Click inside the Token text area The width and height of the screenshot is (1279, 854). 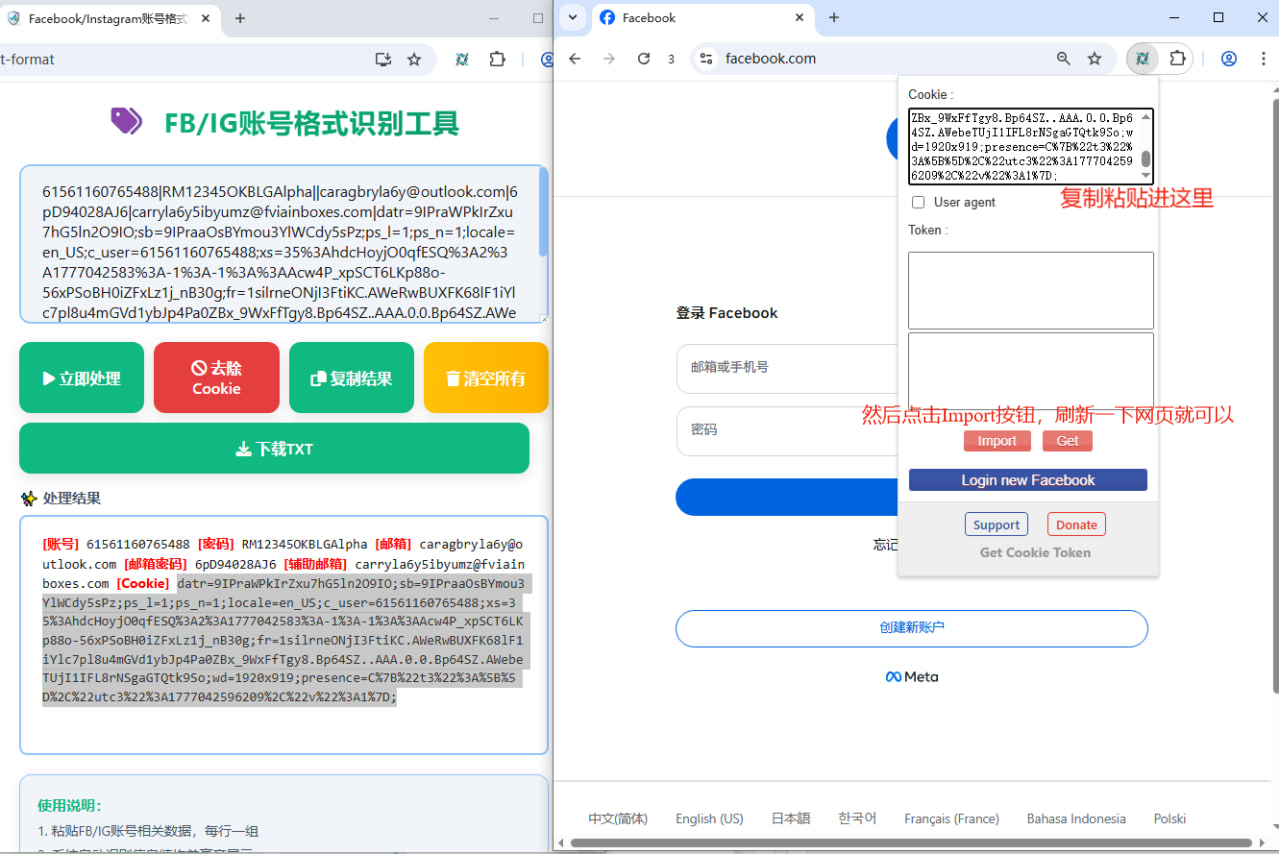1031,290
